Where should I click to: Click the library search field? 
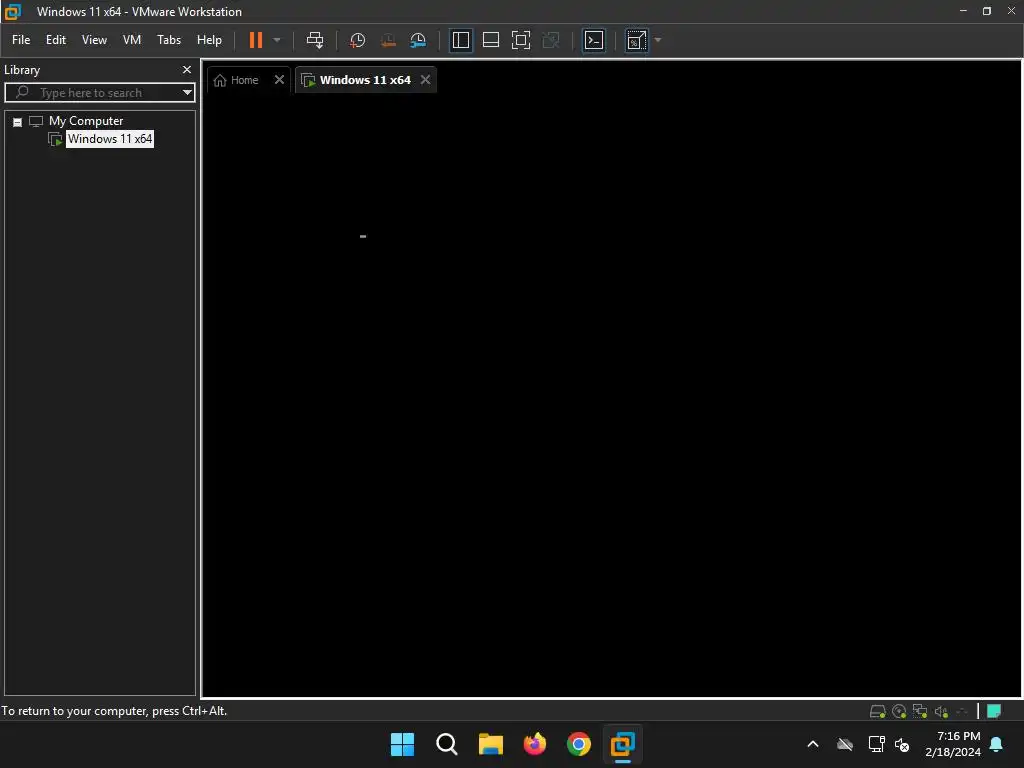point(98,93)
